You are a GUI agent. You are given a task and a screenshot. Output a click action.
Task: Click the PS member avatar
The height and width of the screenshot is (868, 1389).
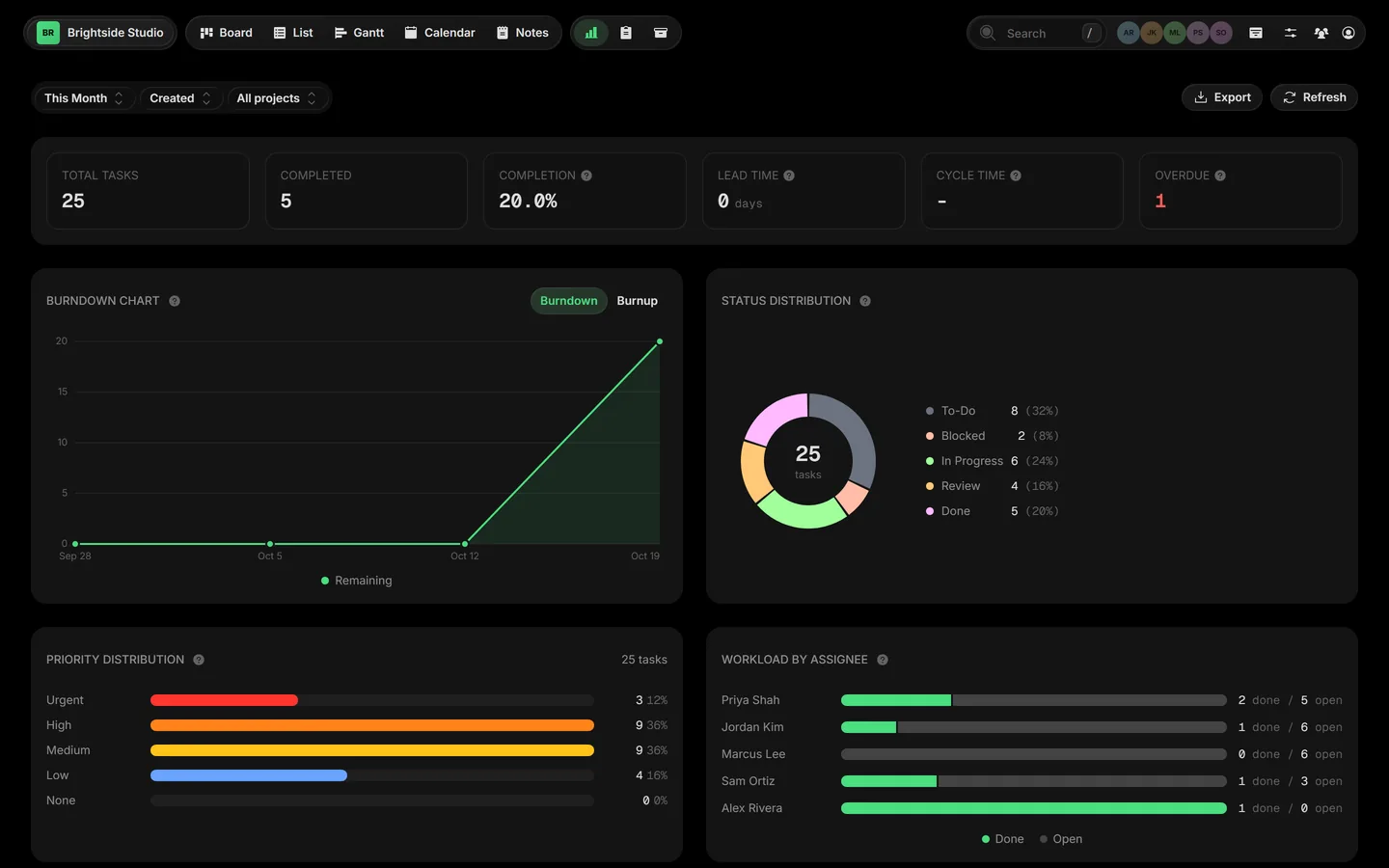1198,33
